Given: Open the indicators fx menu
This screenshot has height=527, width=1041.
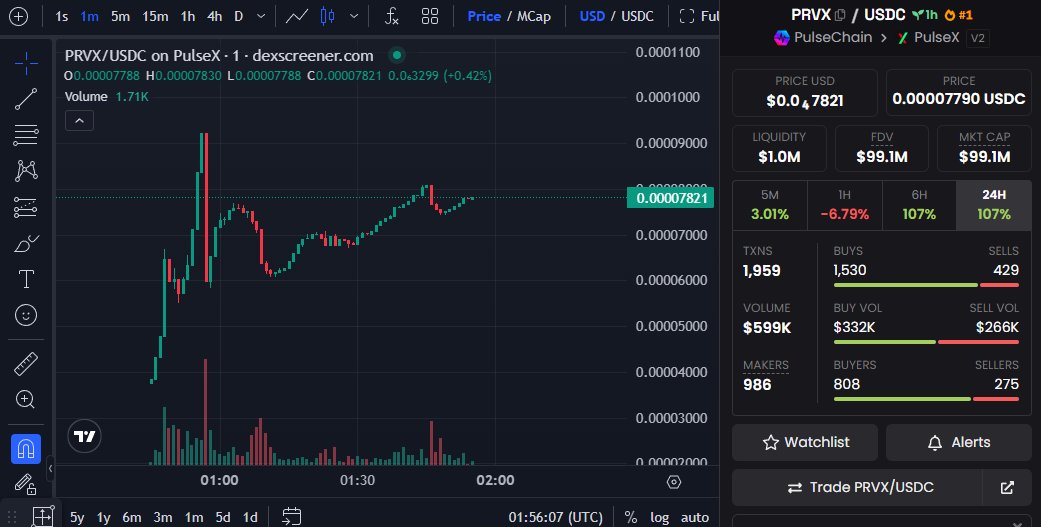Looking at the screenshot, I should (x=392, y=16).
